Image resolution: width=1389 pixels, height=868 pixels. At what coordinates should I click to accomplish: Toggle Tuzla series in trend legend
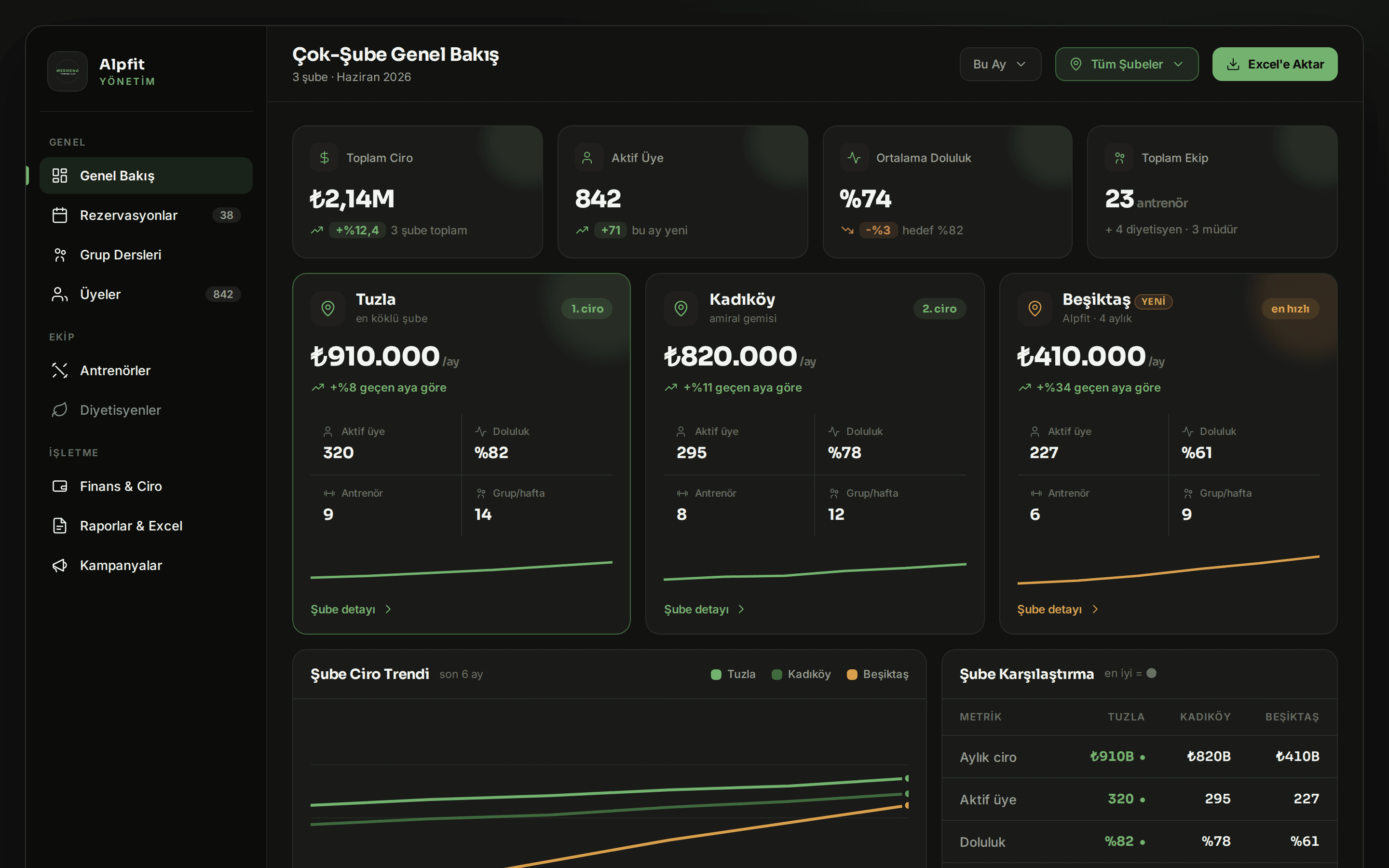733,674
